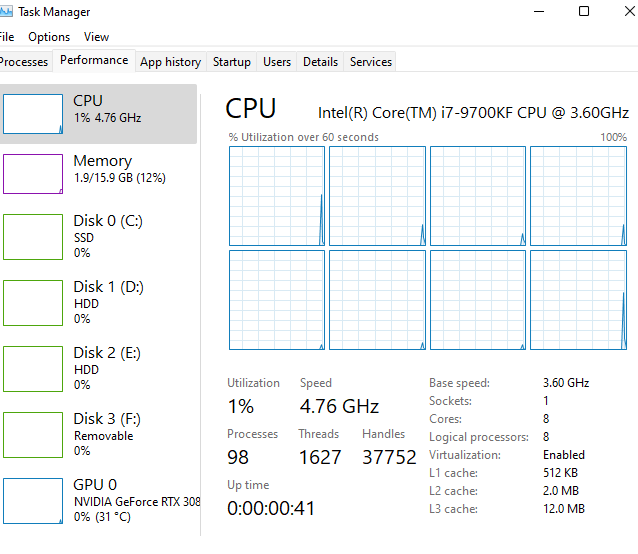Switch to the Startup tab
Image resolution: width=638 pixels, height=554 pixels.
coord(231,62)
